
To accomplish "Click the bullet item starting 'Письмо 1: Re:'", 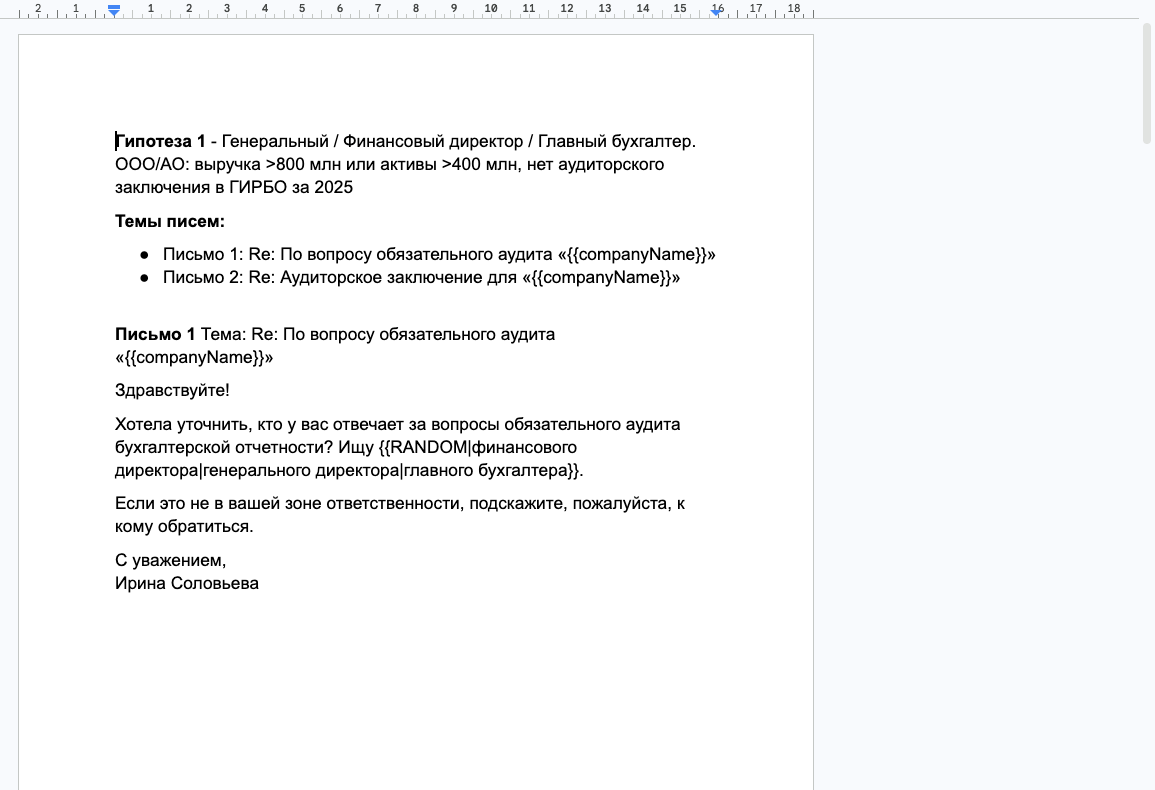I will 439,254.
